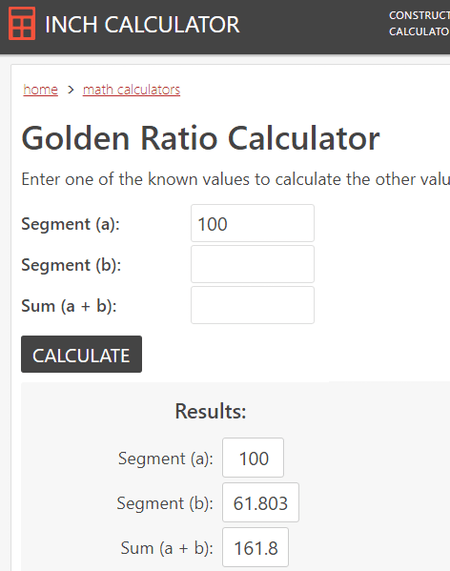This screenshot has height=571, width=450.
Task: Click the empty Segment (b) input field
Action: (253, 264)
